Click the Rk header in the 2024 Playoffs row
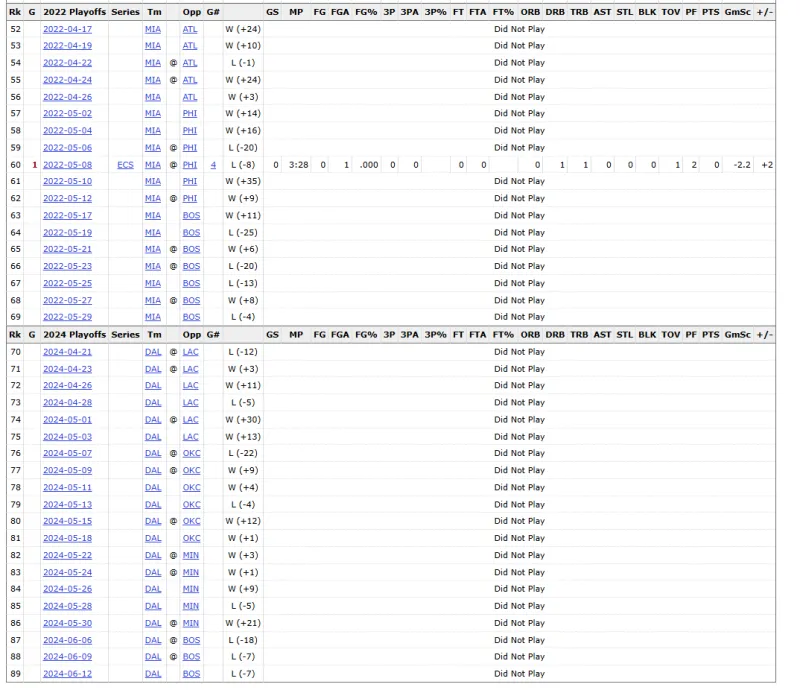Image resolution: width=800 pixels, height=690 pixels. pyautogui.click(x=15, y=335)
